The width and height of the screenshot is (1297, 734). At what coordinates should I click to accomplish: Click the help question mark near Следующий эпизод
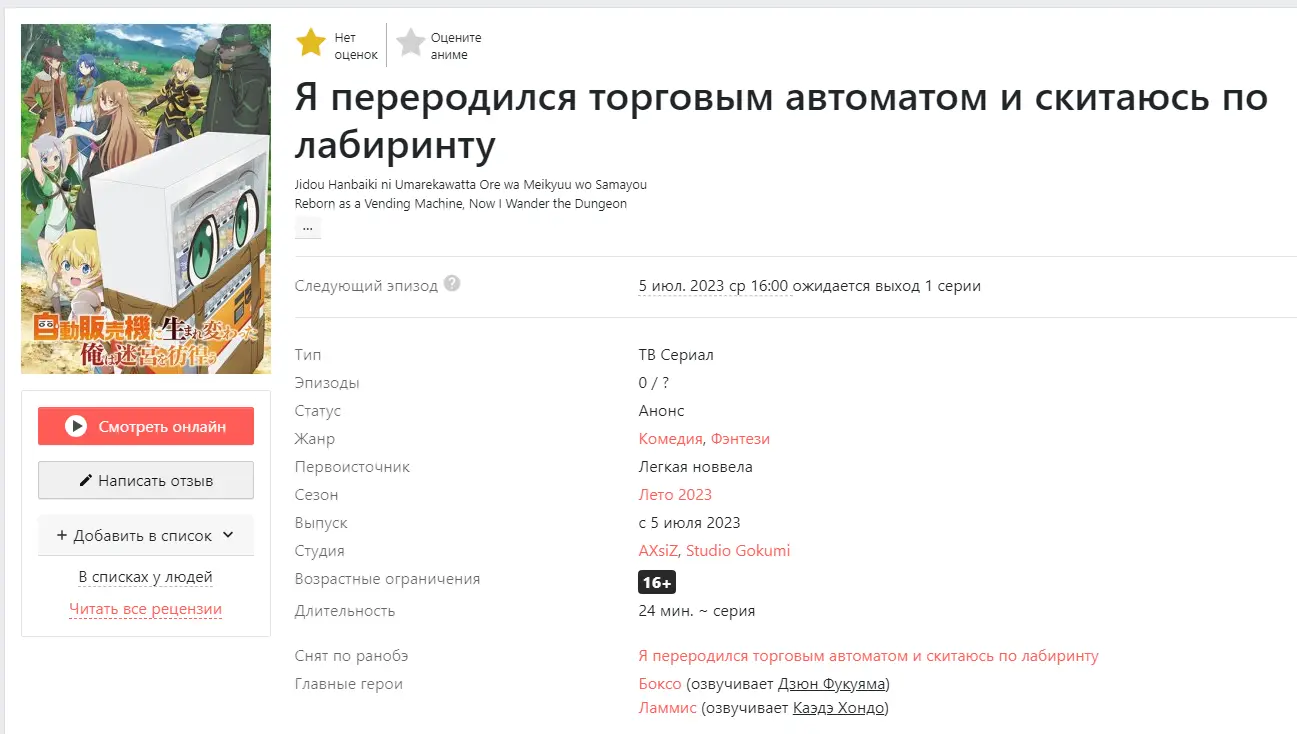[452, 284]
